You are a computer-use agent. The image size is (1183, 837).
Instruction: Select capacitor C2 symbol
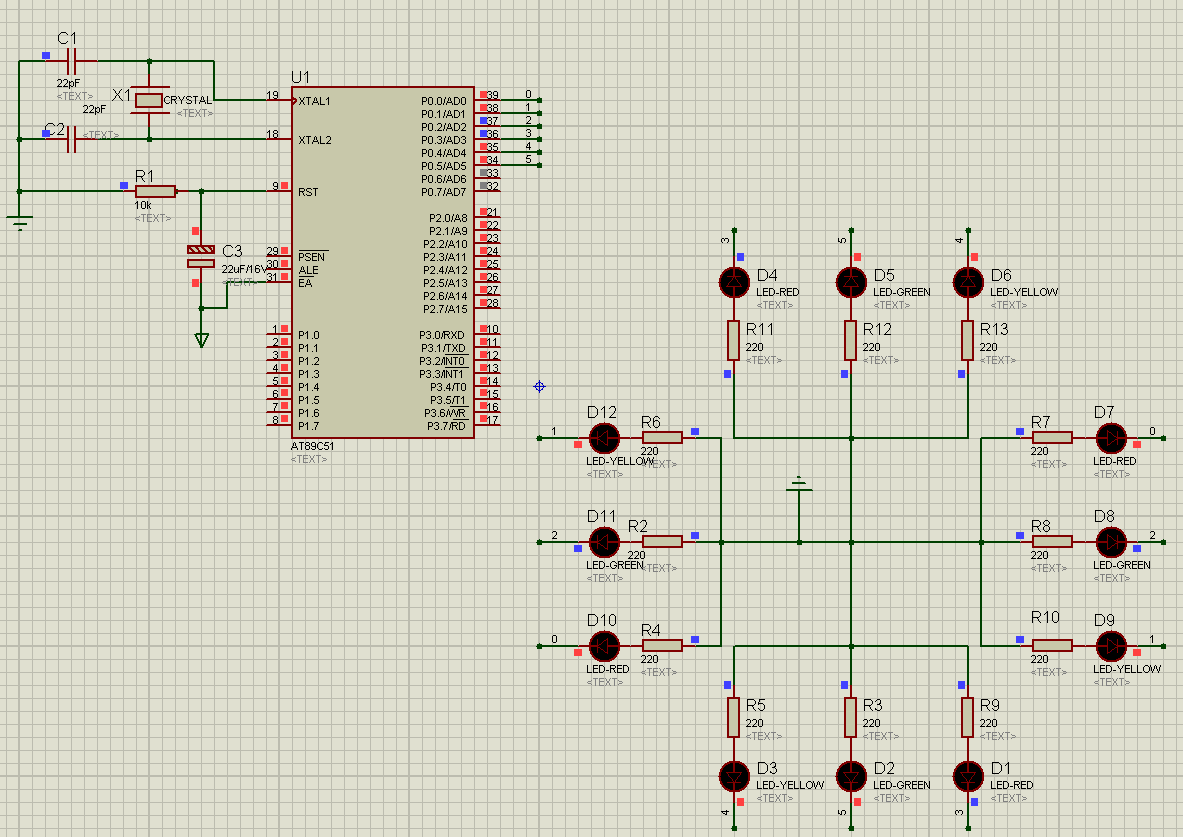click(71, 140)
